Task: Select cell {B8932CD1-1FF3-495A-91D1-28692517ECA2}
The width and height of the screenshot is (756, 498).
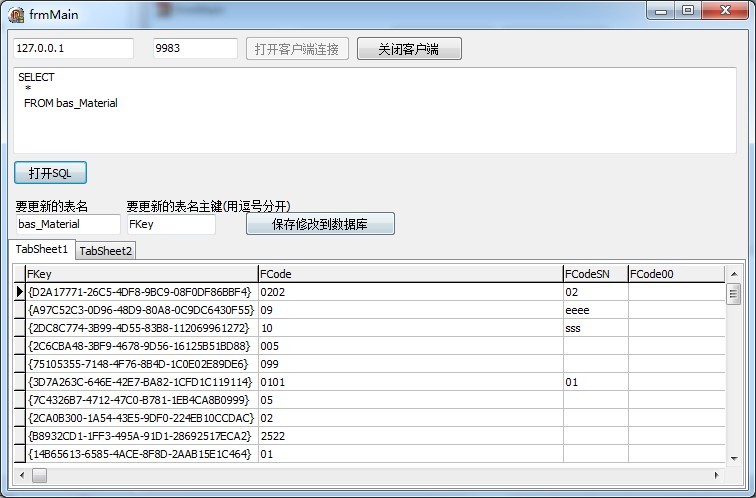Action: point(142,436)
